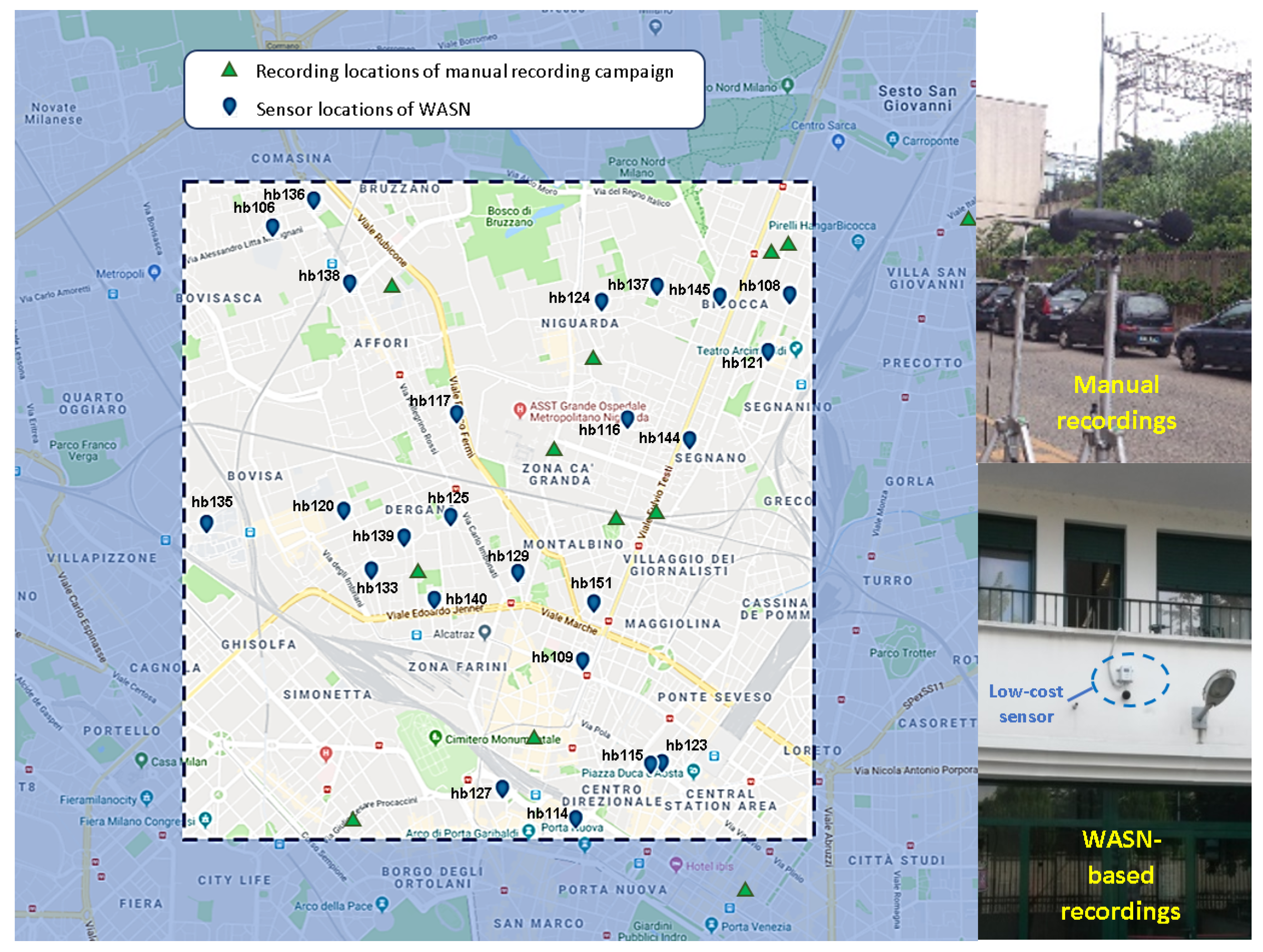Click sensor pin hb117

pyautogui.click(x=456, y=413)
